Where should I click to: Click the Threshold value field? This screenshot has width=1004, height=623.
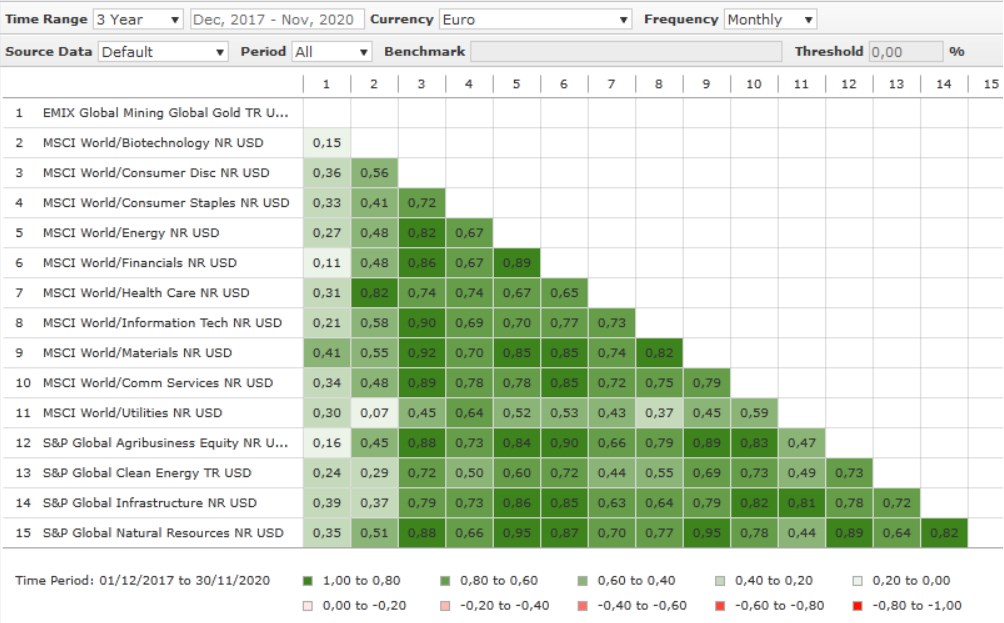pos(905,51)
